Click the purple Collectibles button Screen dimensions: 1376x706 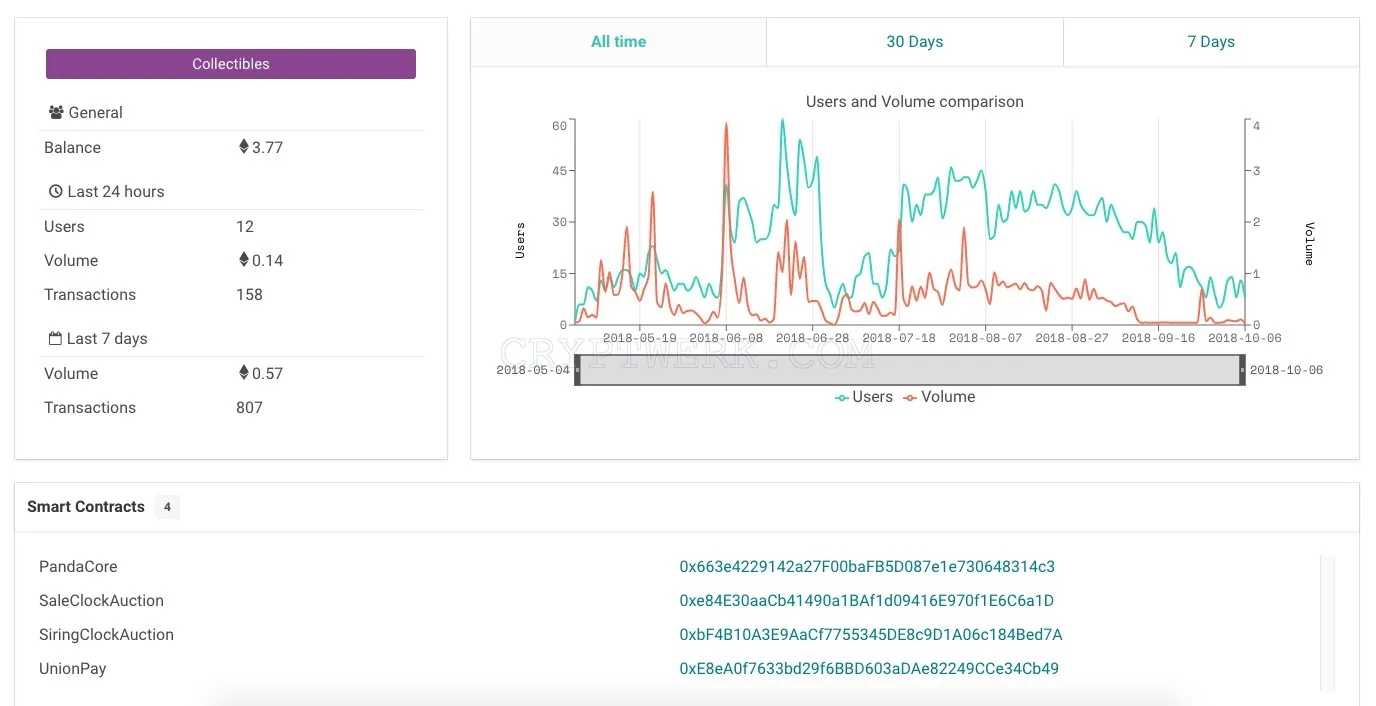[231, 64]
